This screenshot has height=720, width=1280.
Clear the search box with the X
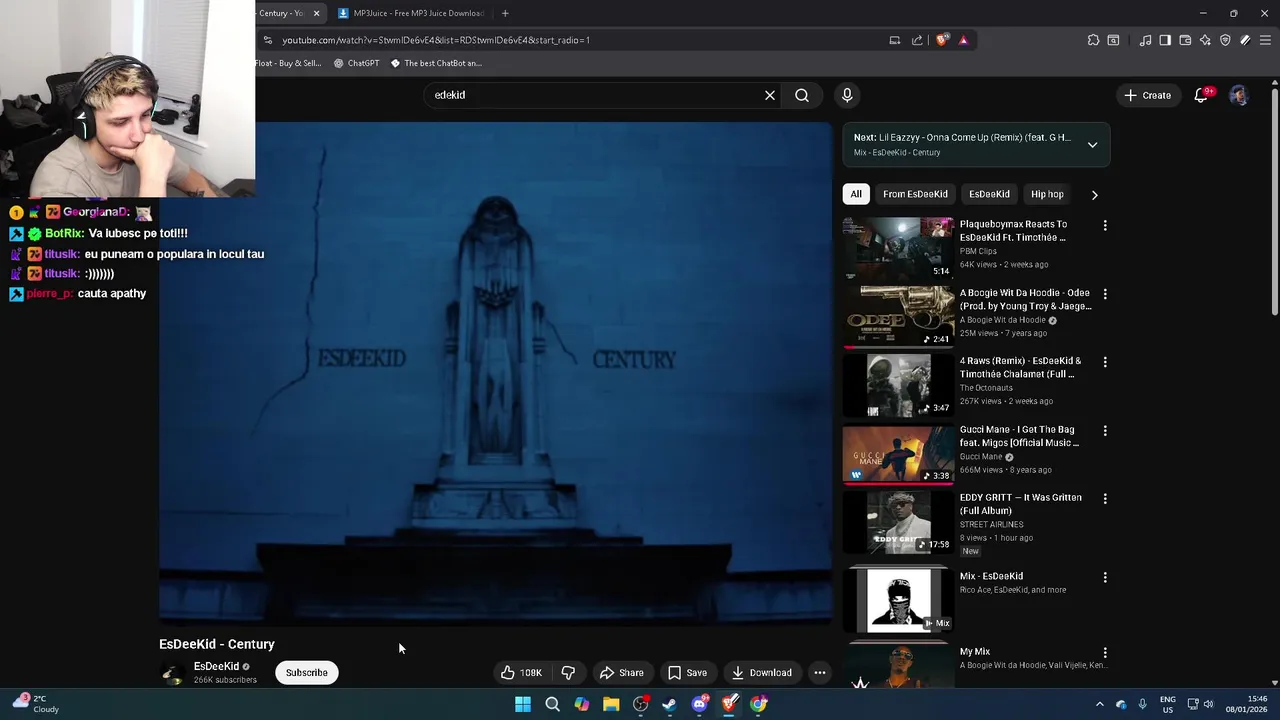[770, 95]
